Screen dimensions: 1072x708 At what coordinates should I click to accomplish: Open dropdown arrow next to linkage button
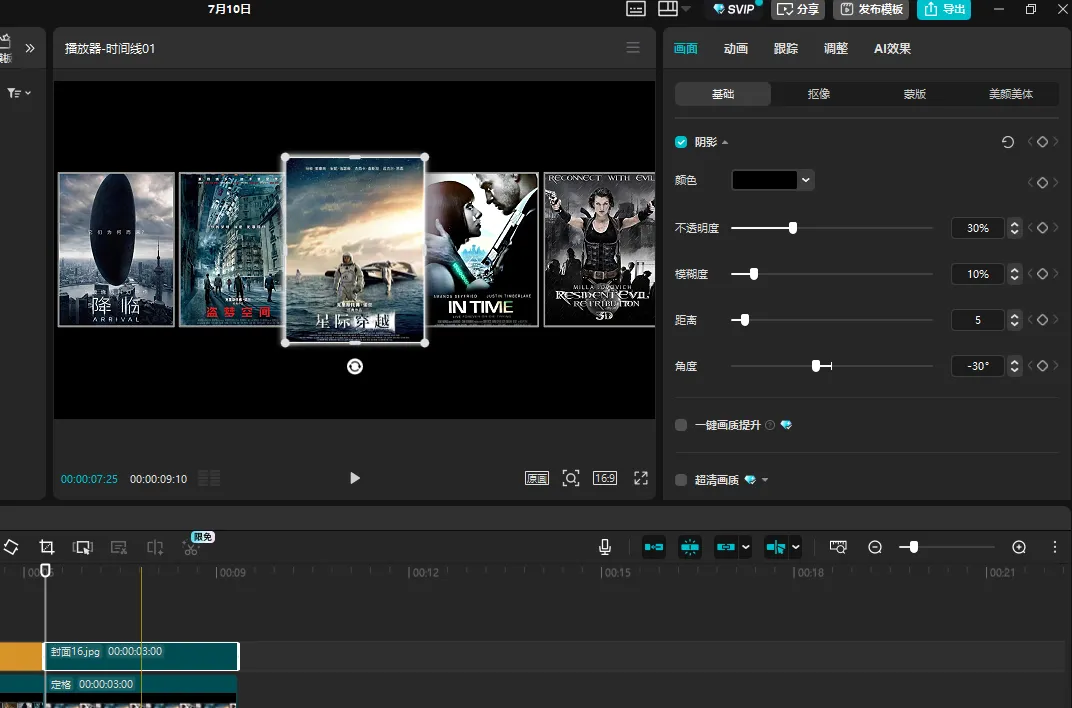(745, 547)
